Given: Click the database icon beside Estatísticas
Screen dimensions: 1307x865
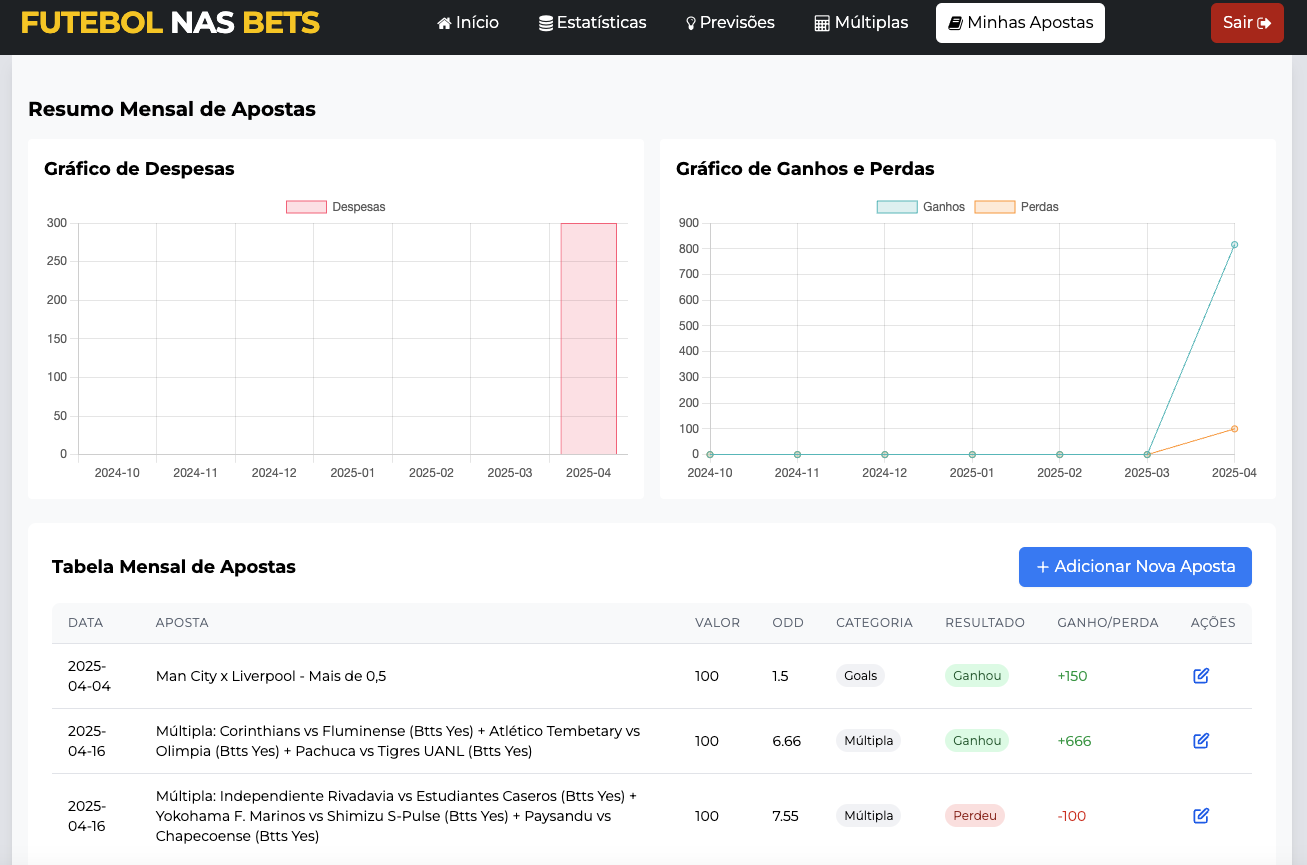Looking at the screenshot, I should (546, 23).
